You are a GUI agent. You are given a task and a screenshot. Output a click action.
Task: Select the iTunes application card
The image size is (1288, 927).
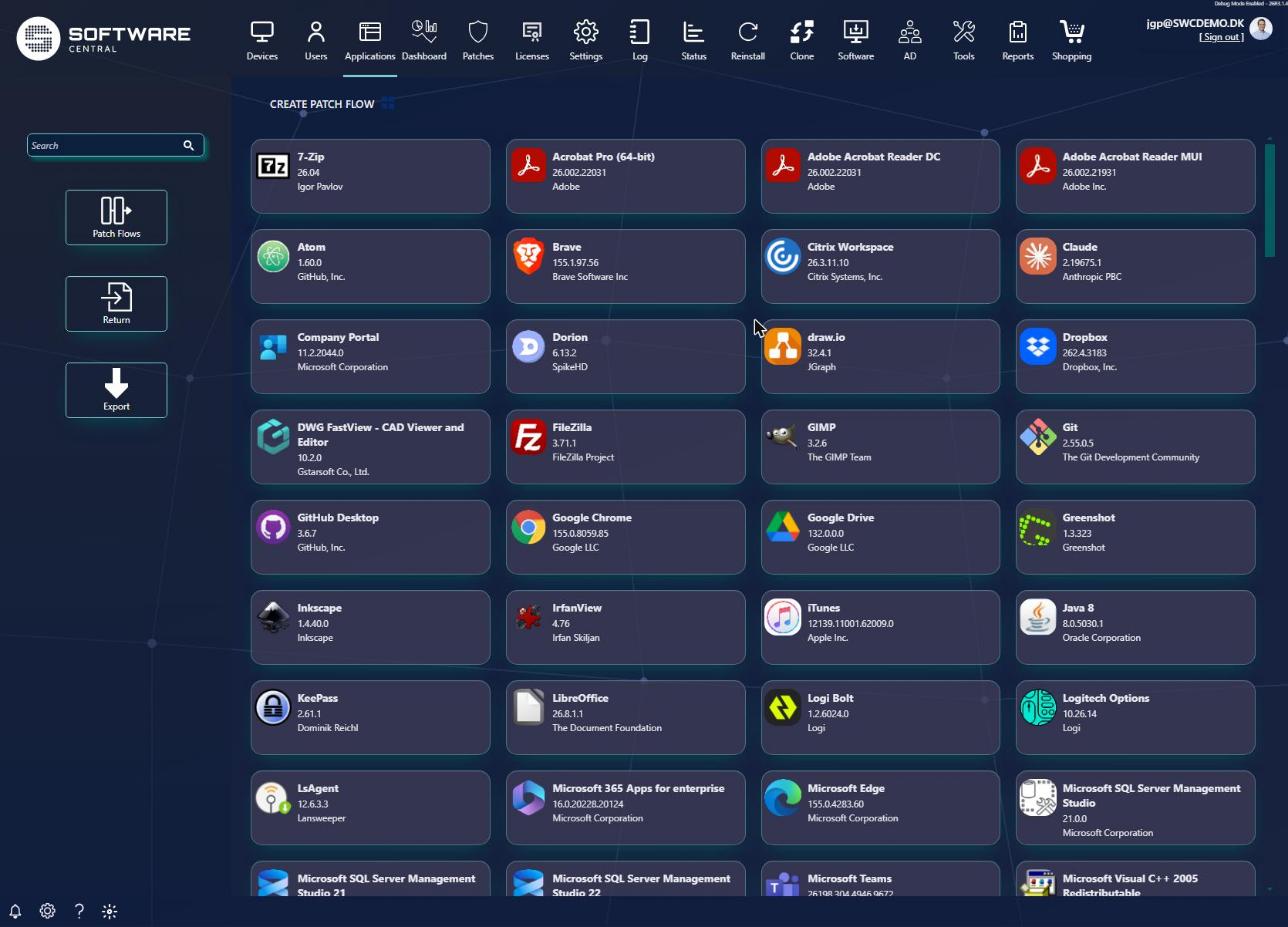[x=880, y=627]
